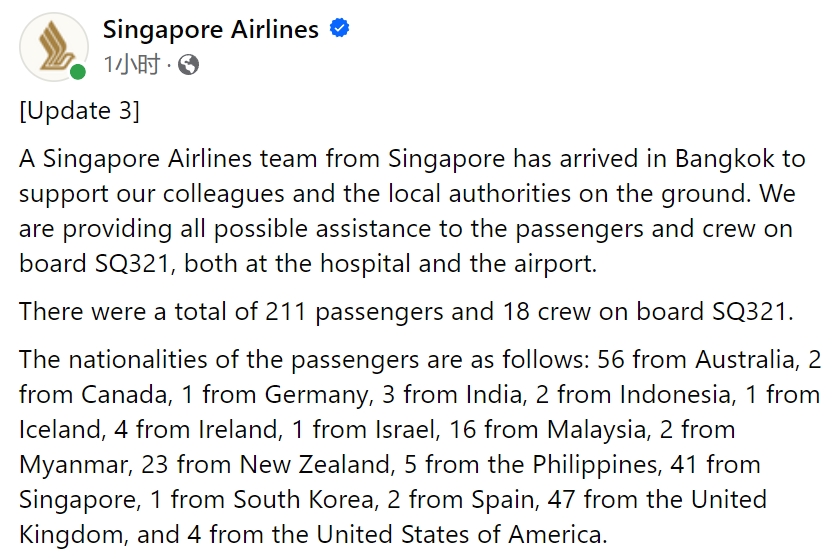Viewport: 834px width, 559px height.
Task: Open the post's "1小时" timestamp link
Action: tap(131, 65)
